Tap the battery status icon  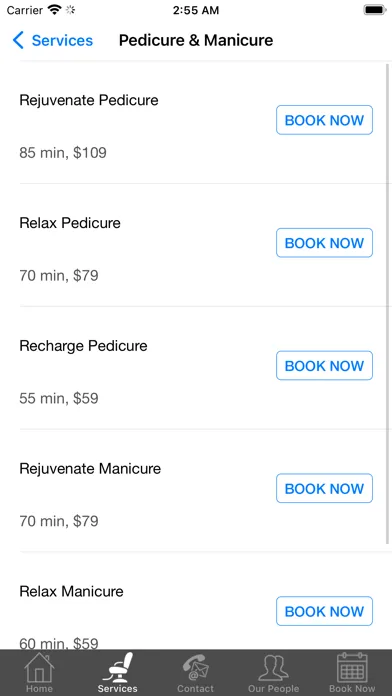point(375,10)
